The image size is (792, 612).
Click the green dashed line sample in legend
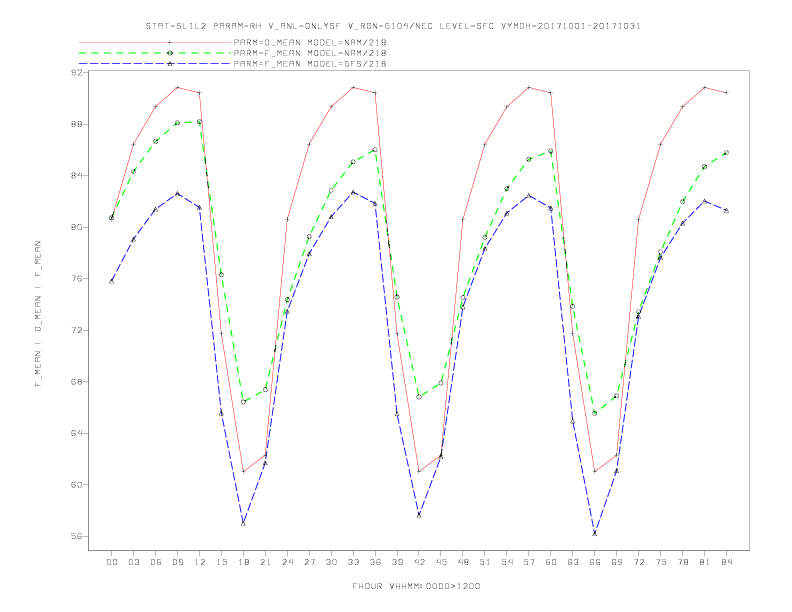click(155, 53)
